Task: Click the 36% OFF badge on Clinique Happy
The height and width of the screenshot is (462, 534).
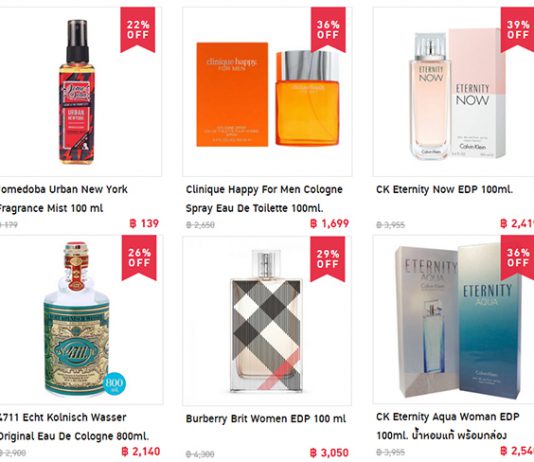Action: [x=328, y=30]
